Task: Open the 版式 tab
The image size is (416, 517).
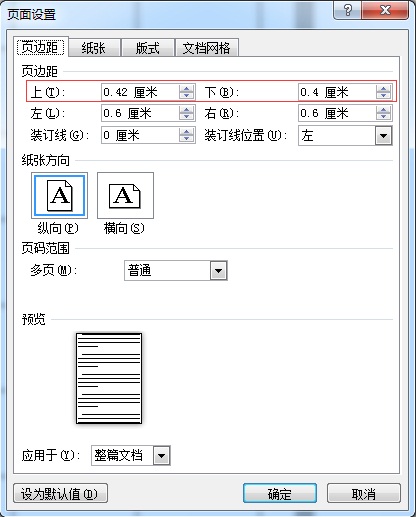Action: (148, 48)
